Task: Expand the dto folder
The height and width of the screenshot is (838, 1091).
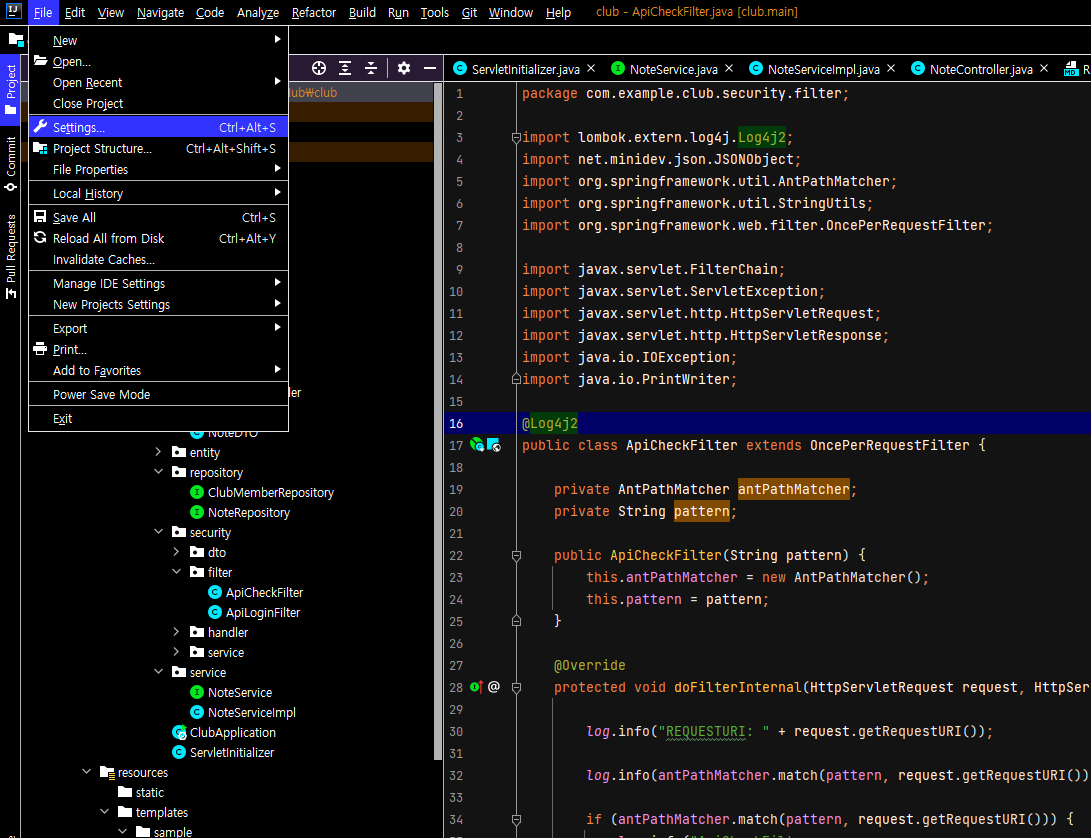Action: coord(177,552)
